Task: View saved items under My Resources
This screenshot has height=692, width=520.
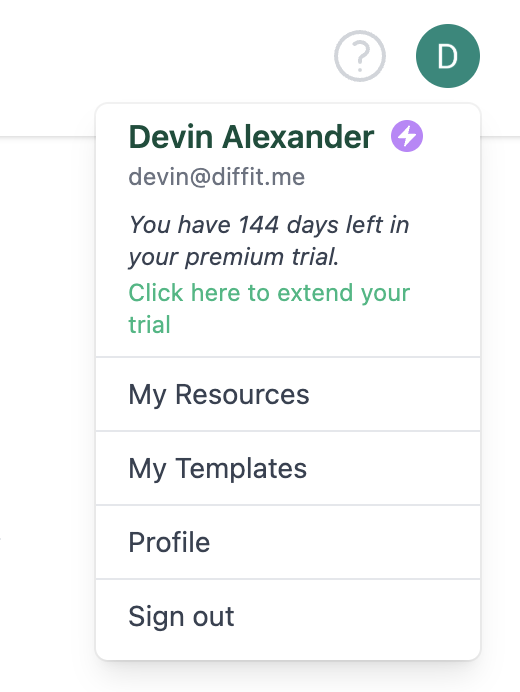Action: click(x=288, y=394)
